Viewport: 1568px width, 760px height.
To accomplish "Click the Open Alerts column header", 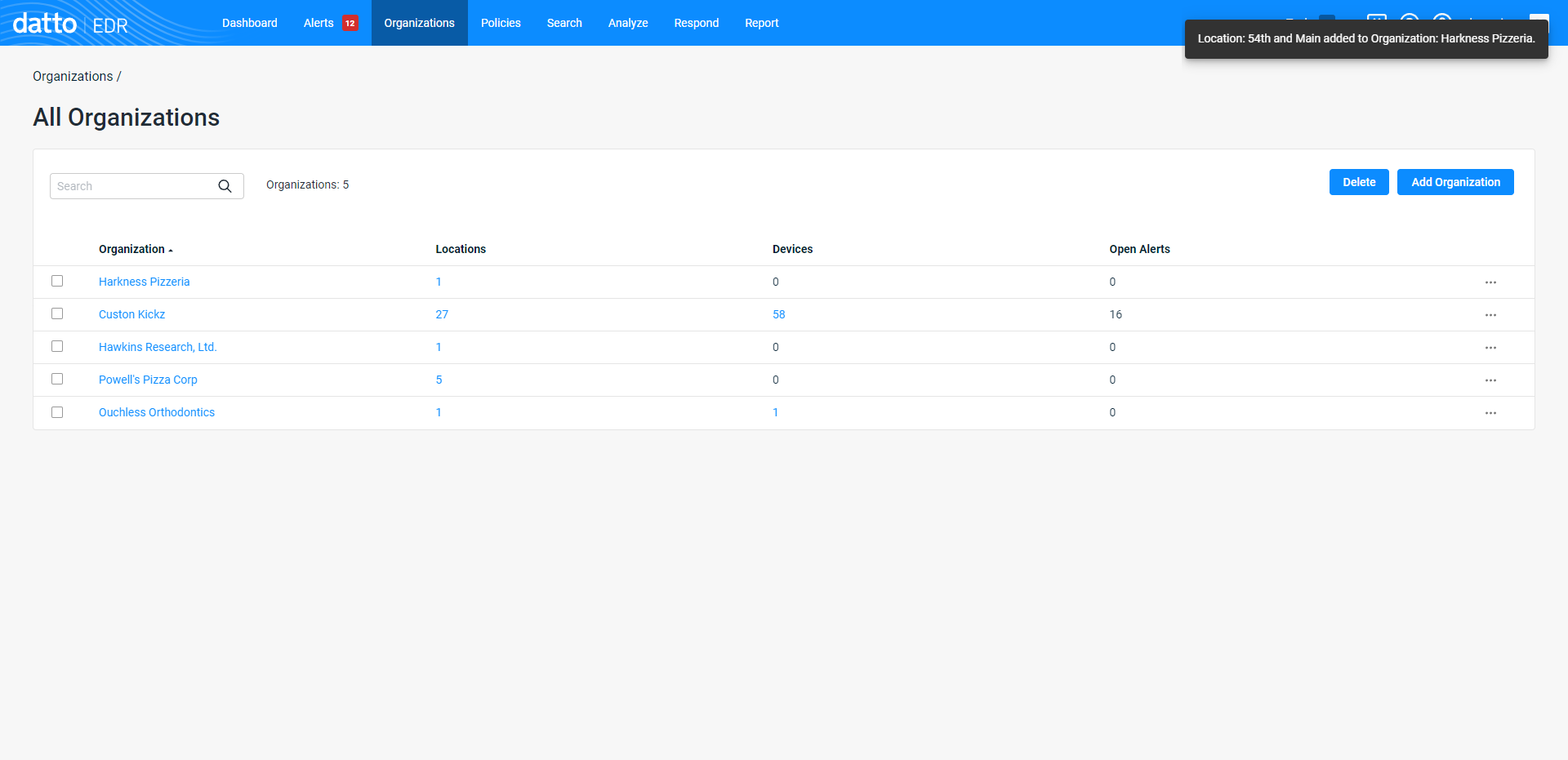I will pyautogui.click(x=1139, y=249).
